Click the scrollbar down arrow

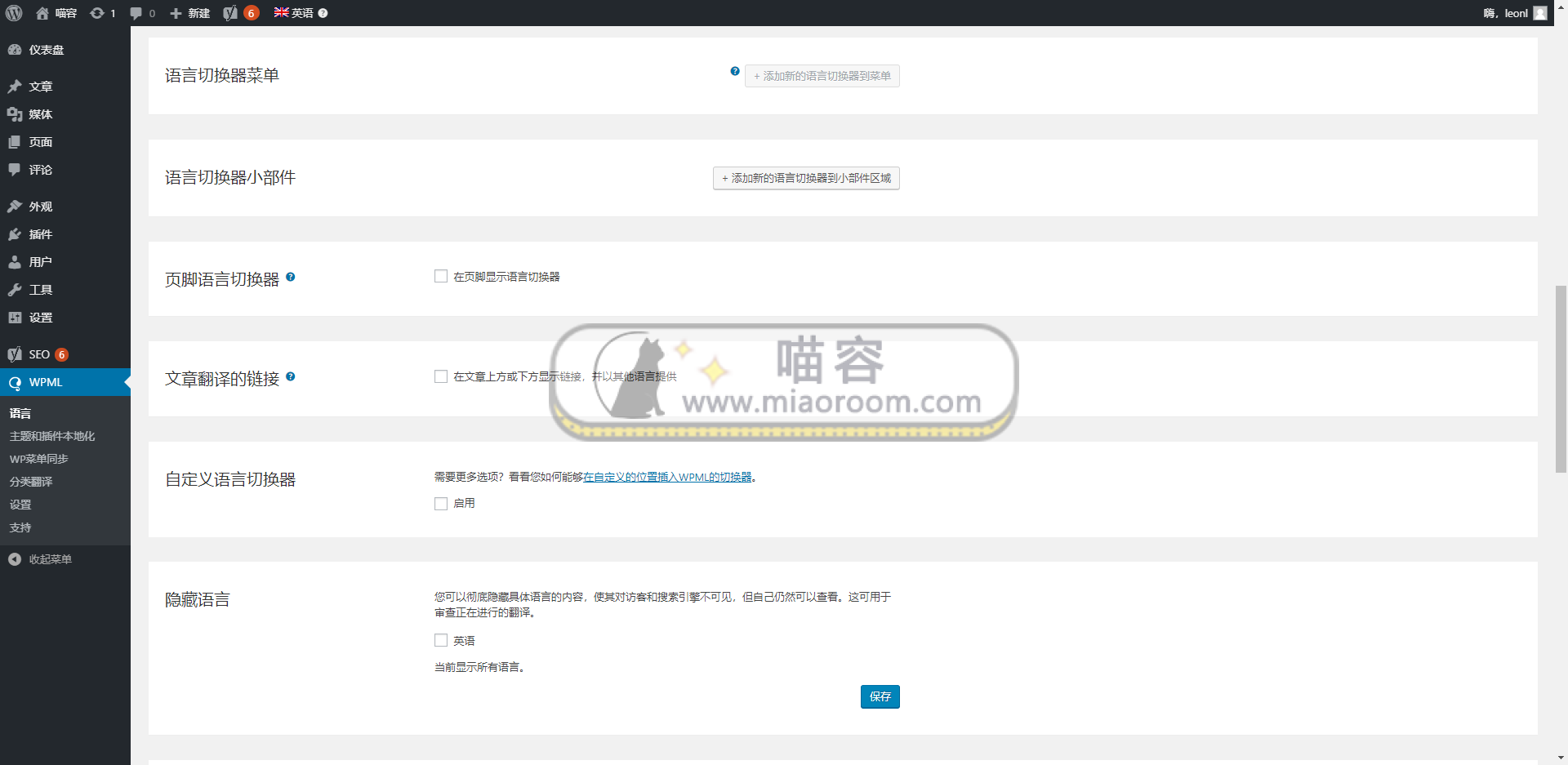click(x=1561, y=758)
